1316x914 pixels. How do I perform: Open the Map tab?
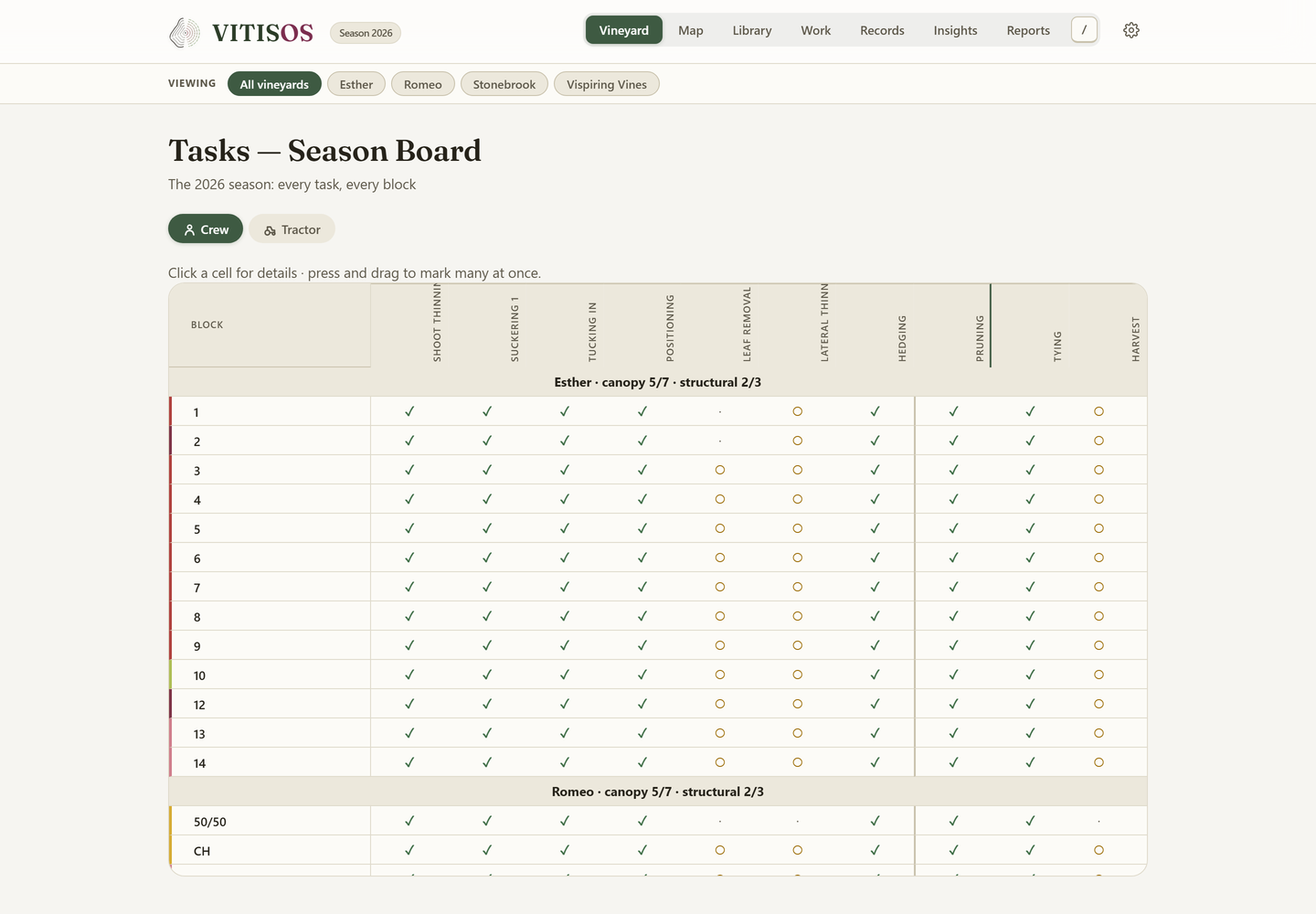click(x=691, y=30)
